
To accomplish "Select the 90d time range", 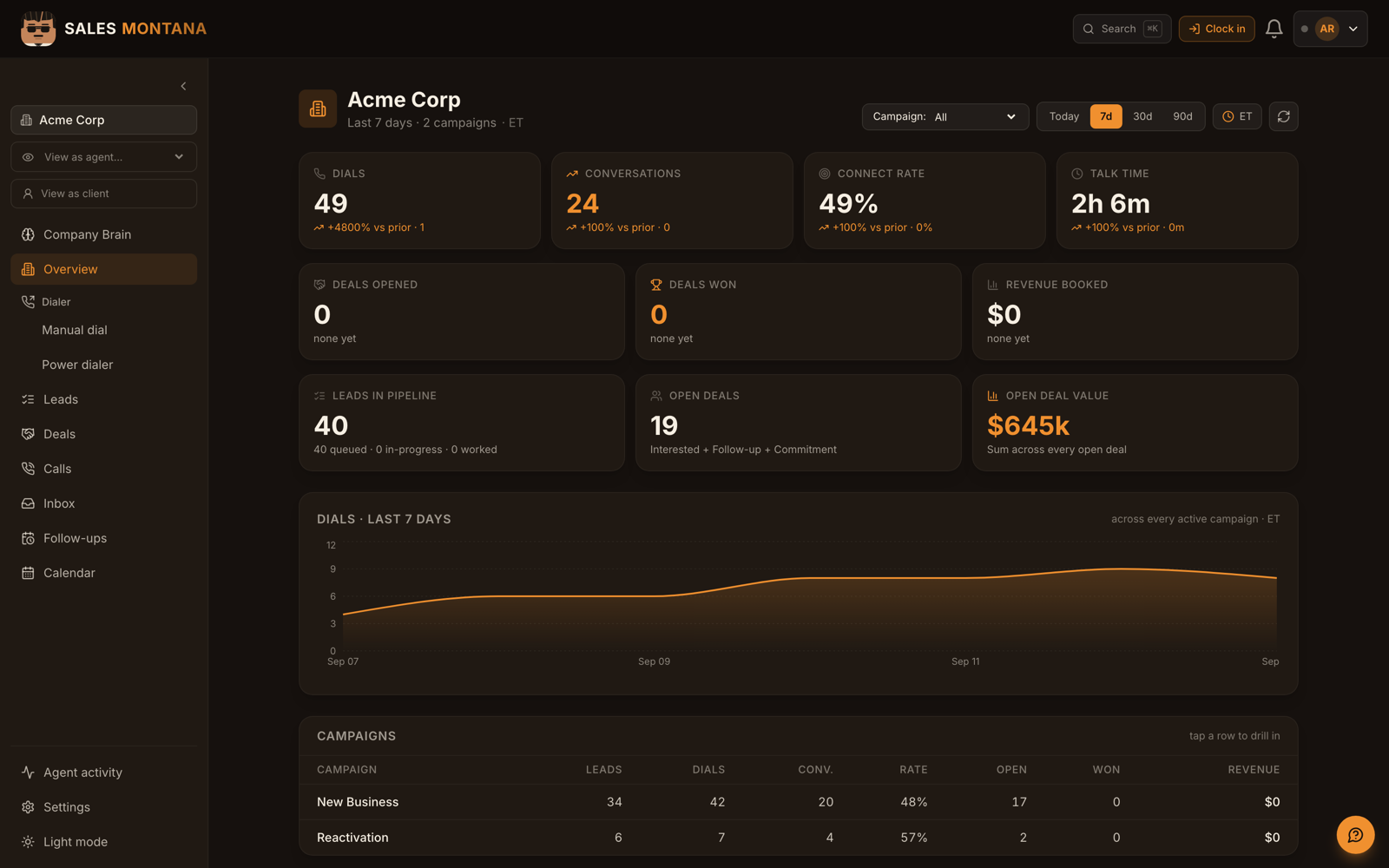I will point(1182,116).
